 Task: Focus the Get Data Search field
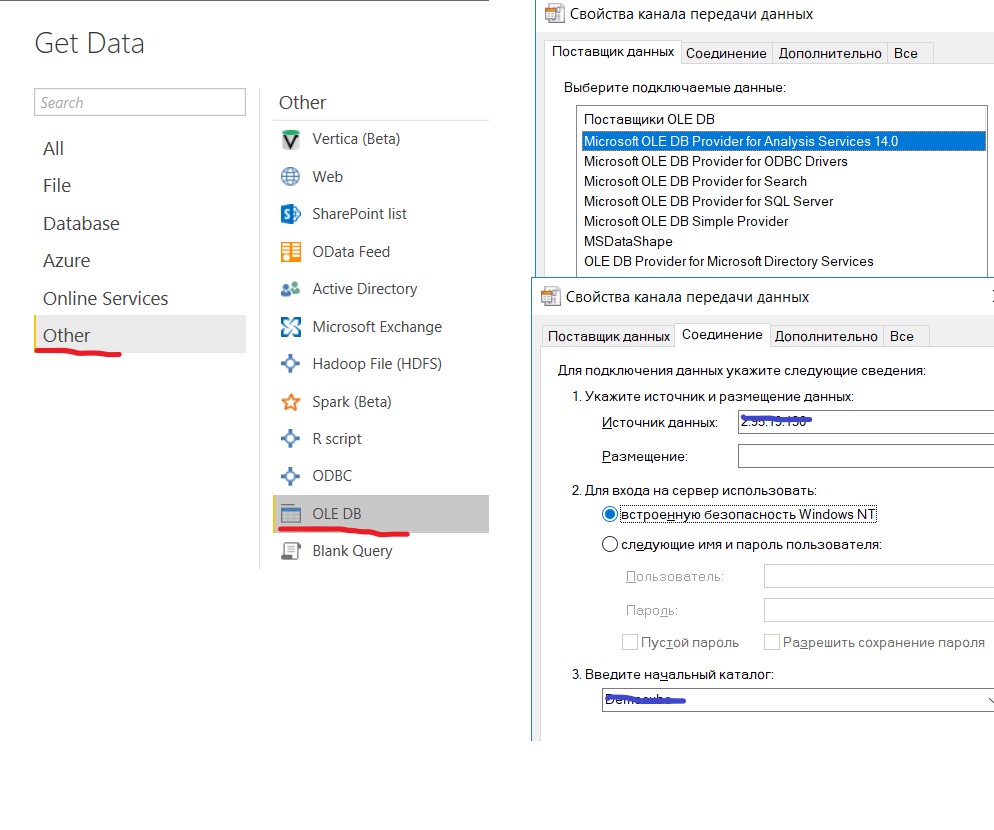(x=139, y=102)
